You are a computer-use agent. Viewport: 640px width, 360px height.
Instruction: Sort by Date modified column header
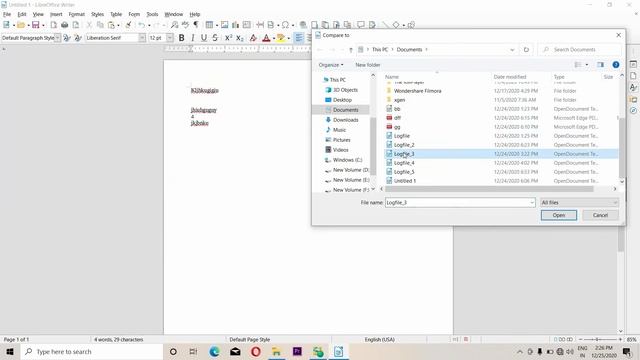pos(510,77)
